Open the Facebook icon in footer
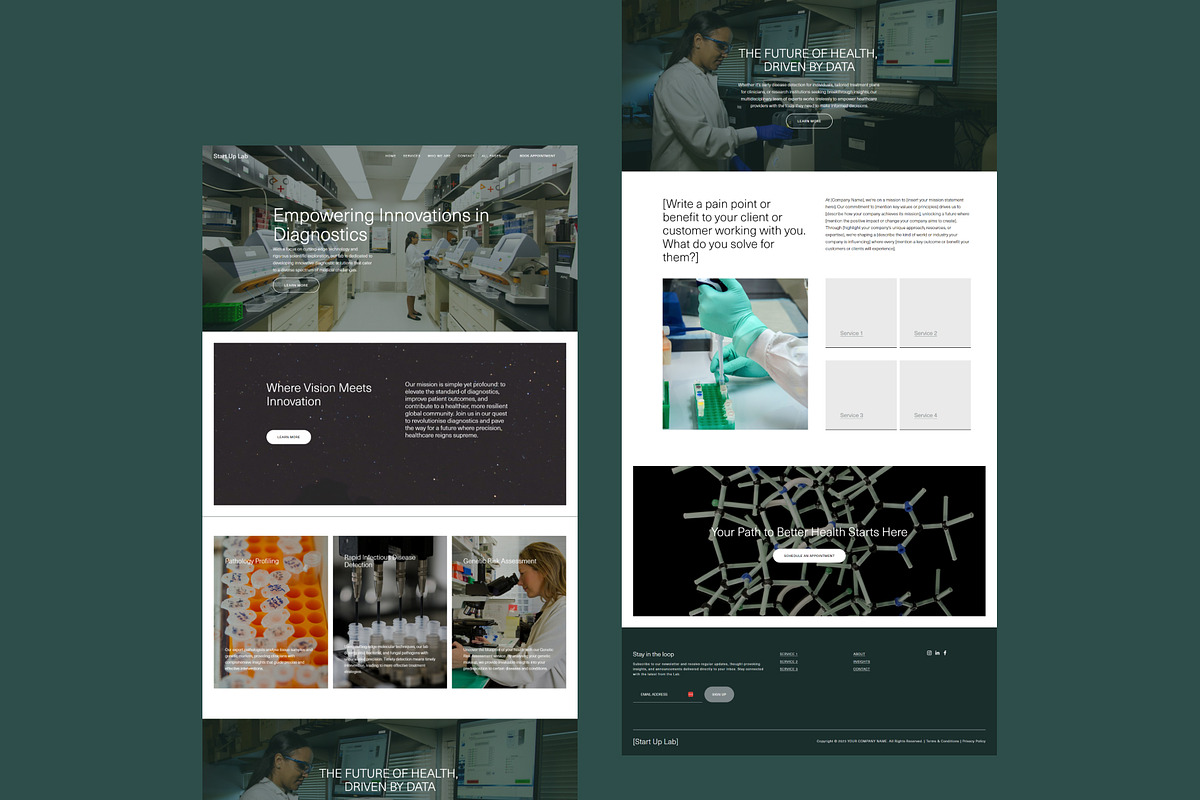The width and height of the screenshot is (1200, 800). [945, 653]
